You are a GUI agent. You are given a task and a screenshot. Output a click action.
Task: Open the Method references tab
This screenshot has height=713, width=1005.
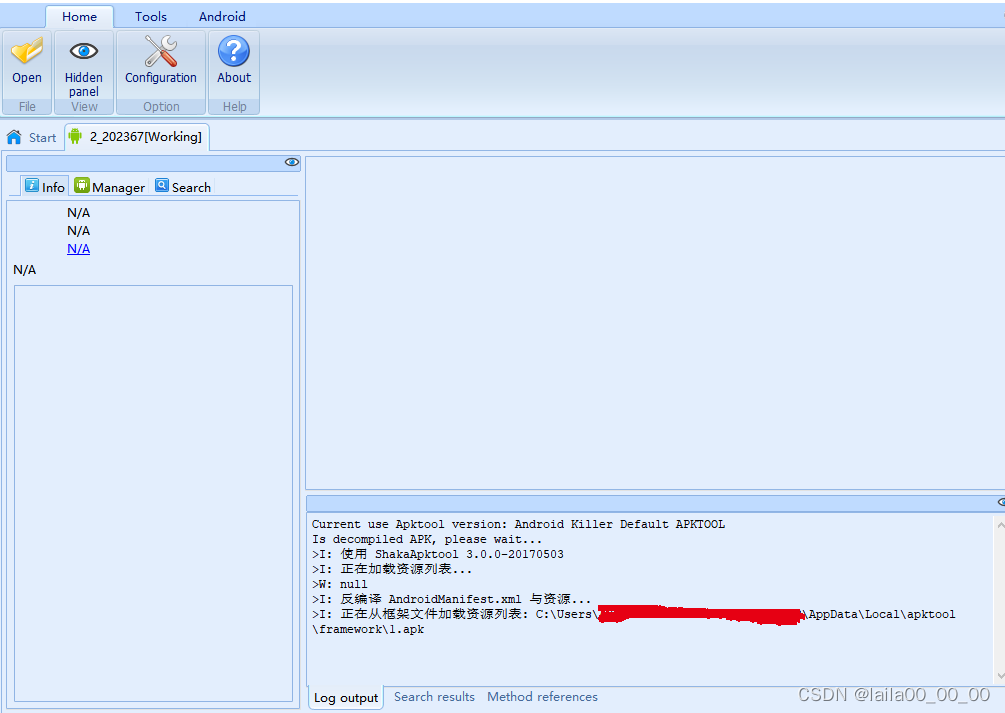click(542, 697)
